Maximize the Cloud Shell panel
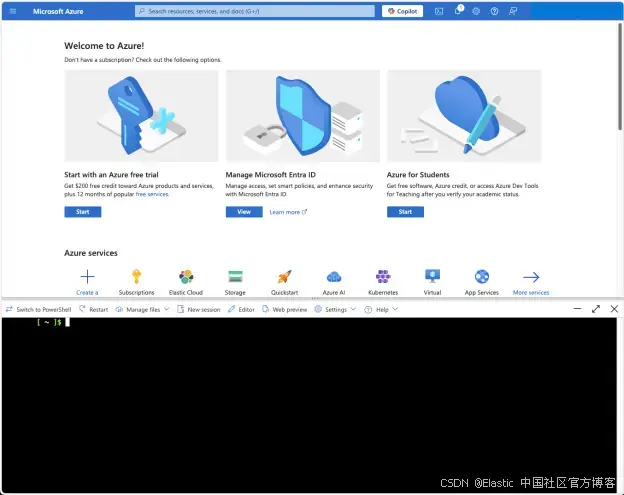This screenshot has width=624, height=495. (x=596, y=309)
